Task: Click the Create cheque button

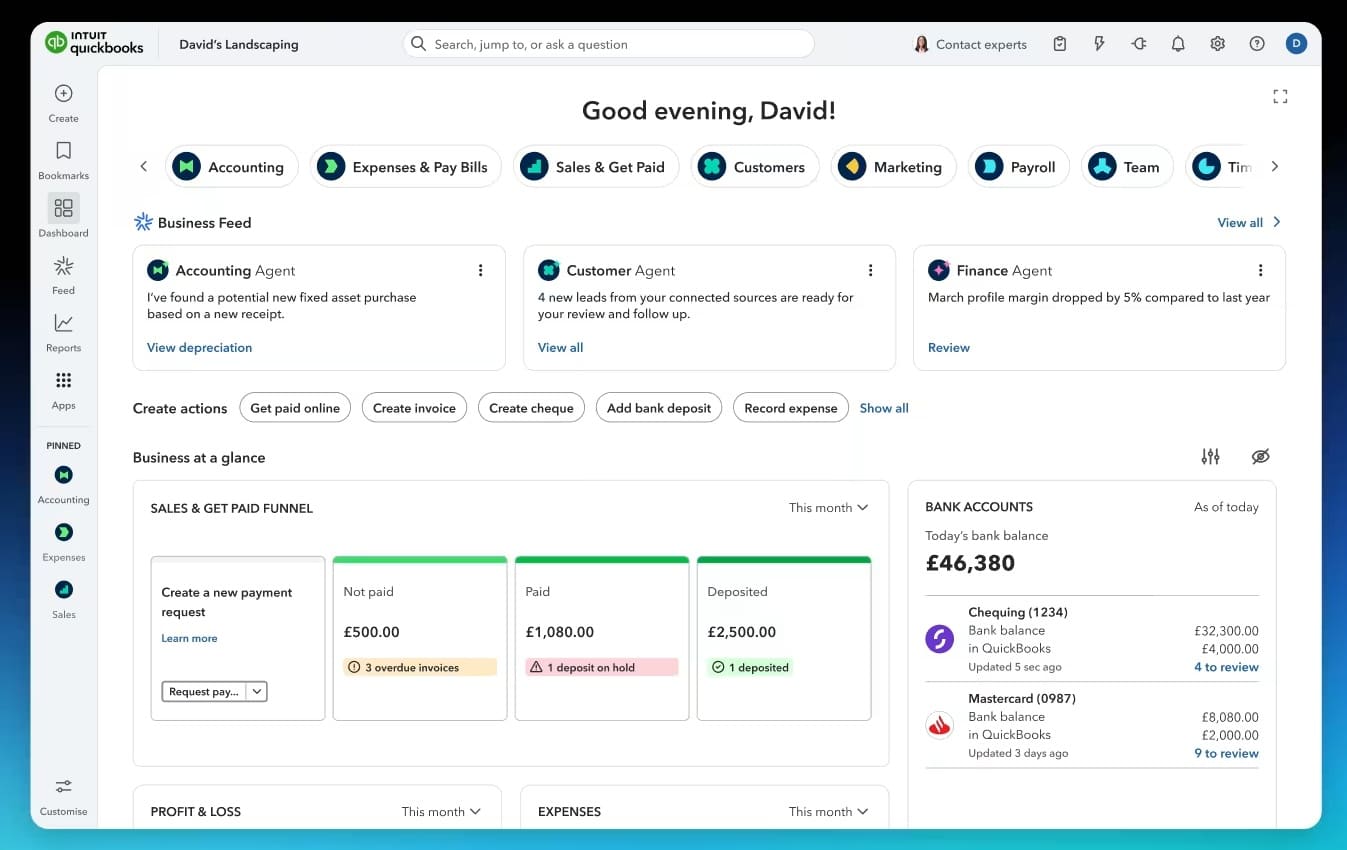Action: click(x=531, y=408)
